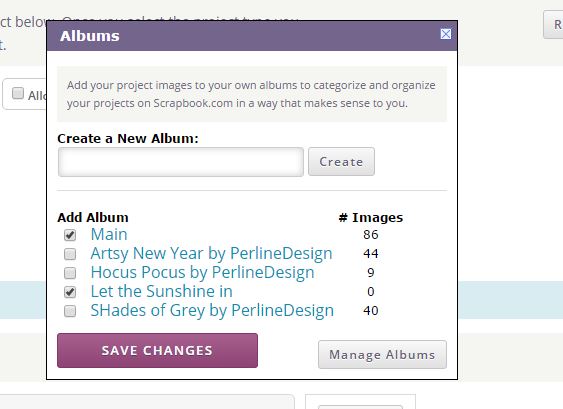Click the Create button
The height and width of the screenshot is (409, 563).
coord(341,162)
